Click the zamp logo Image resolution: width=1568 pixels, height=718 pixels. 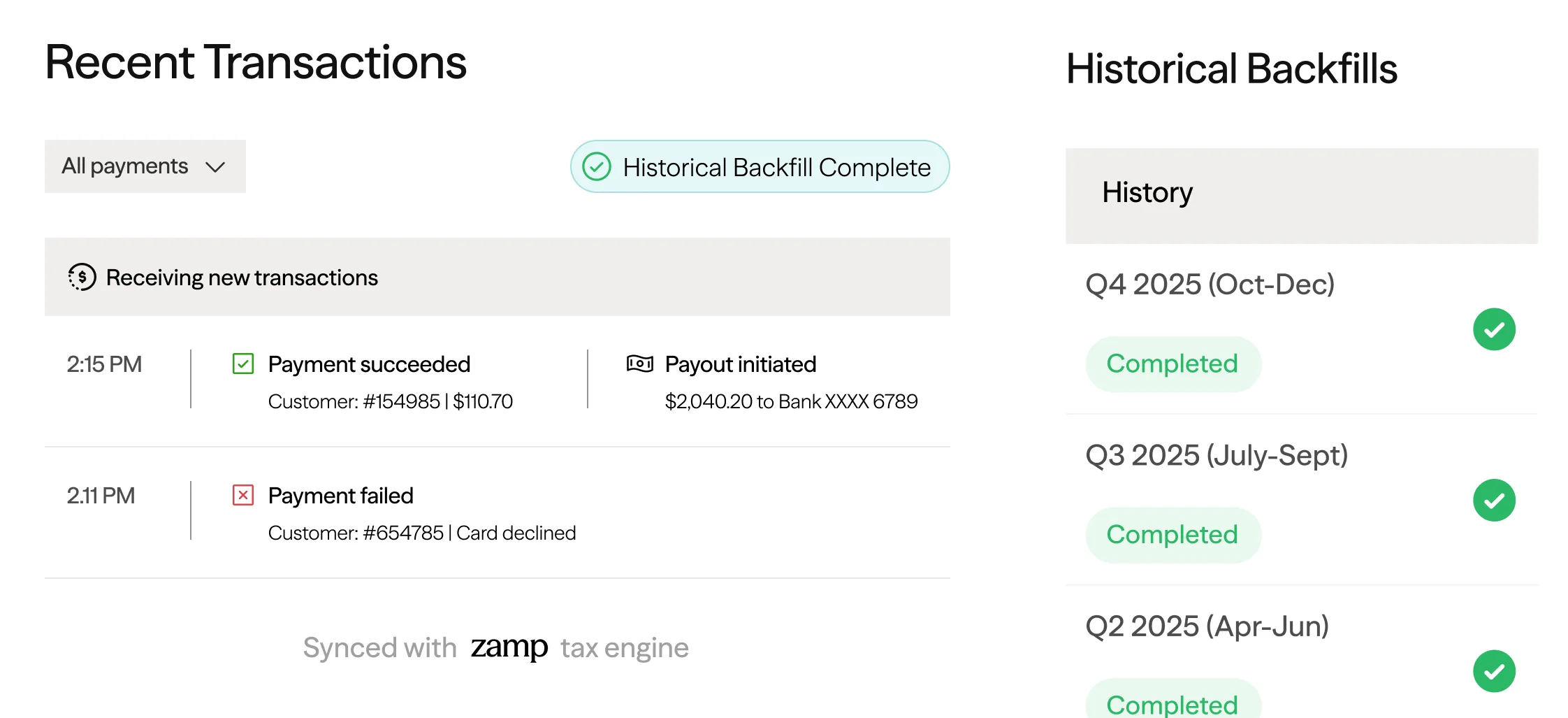tap(509, 648)
